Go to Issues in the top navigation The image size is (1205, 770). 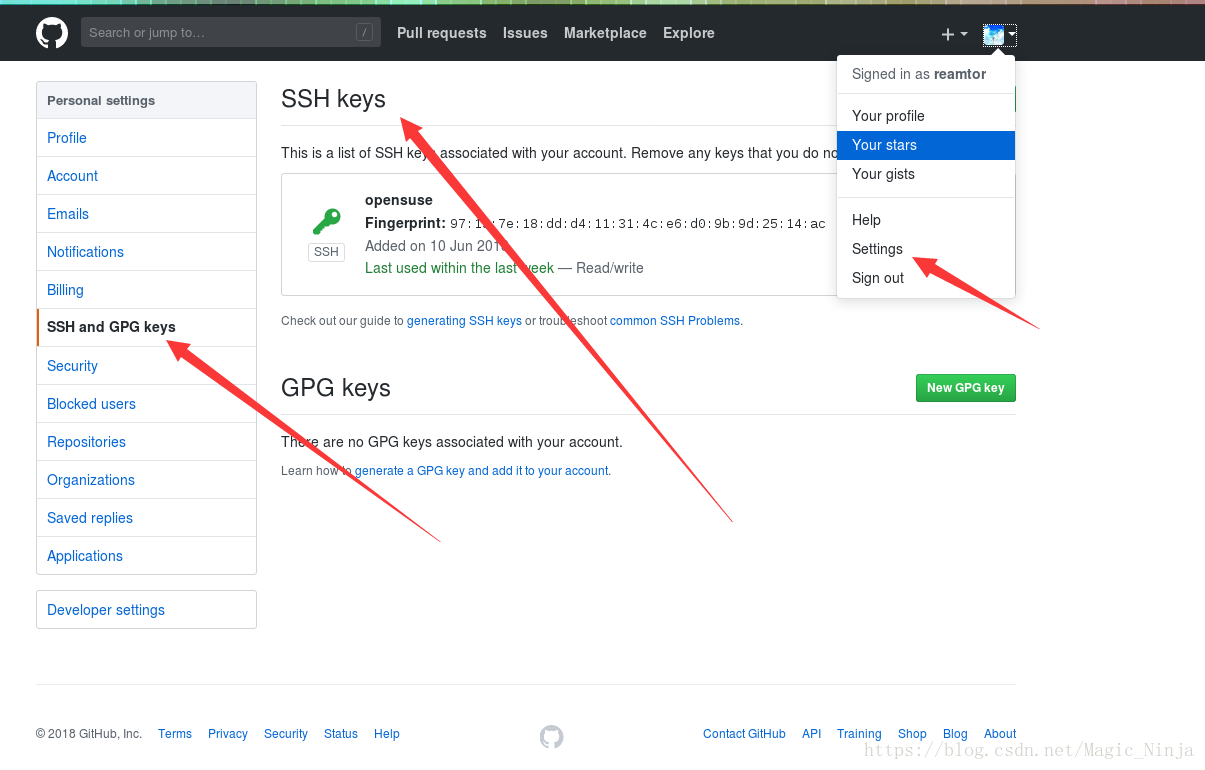[525, 33]
